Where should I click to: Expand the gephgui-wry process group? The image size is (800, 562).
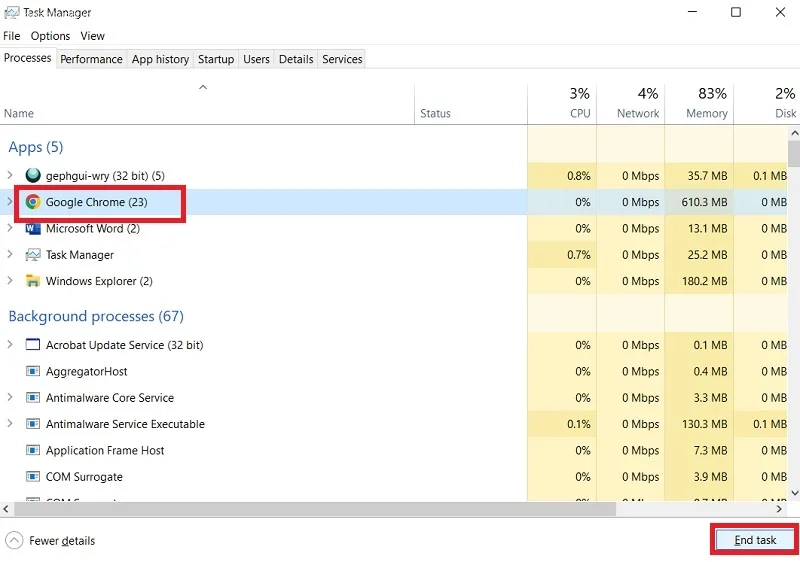tap(10, 175)
